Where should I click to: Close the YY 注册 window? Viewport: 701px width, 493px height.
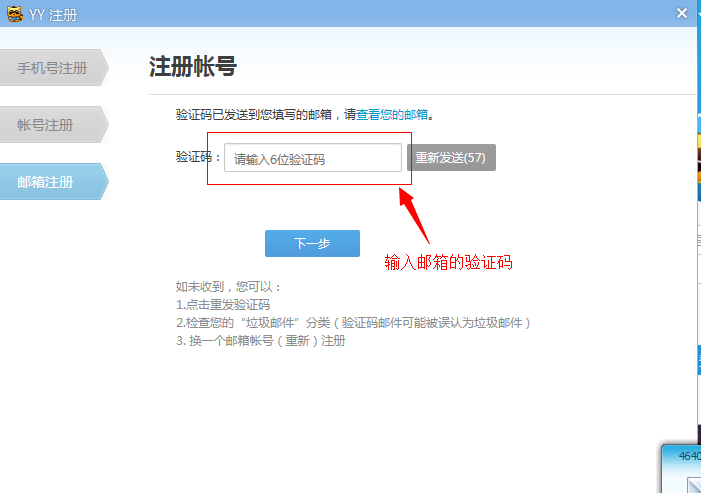click(682, 13)
